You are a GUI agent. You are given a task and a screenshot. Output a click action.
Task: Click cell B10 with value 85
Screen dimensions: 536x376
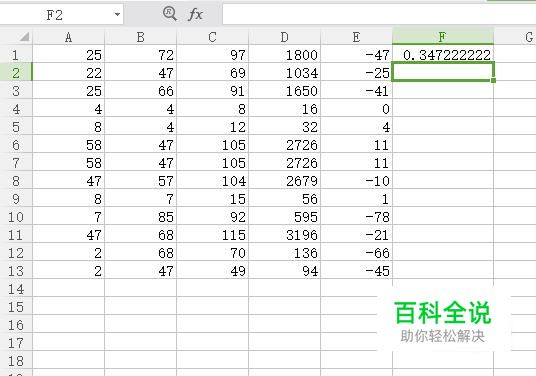[140, 217]
